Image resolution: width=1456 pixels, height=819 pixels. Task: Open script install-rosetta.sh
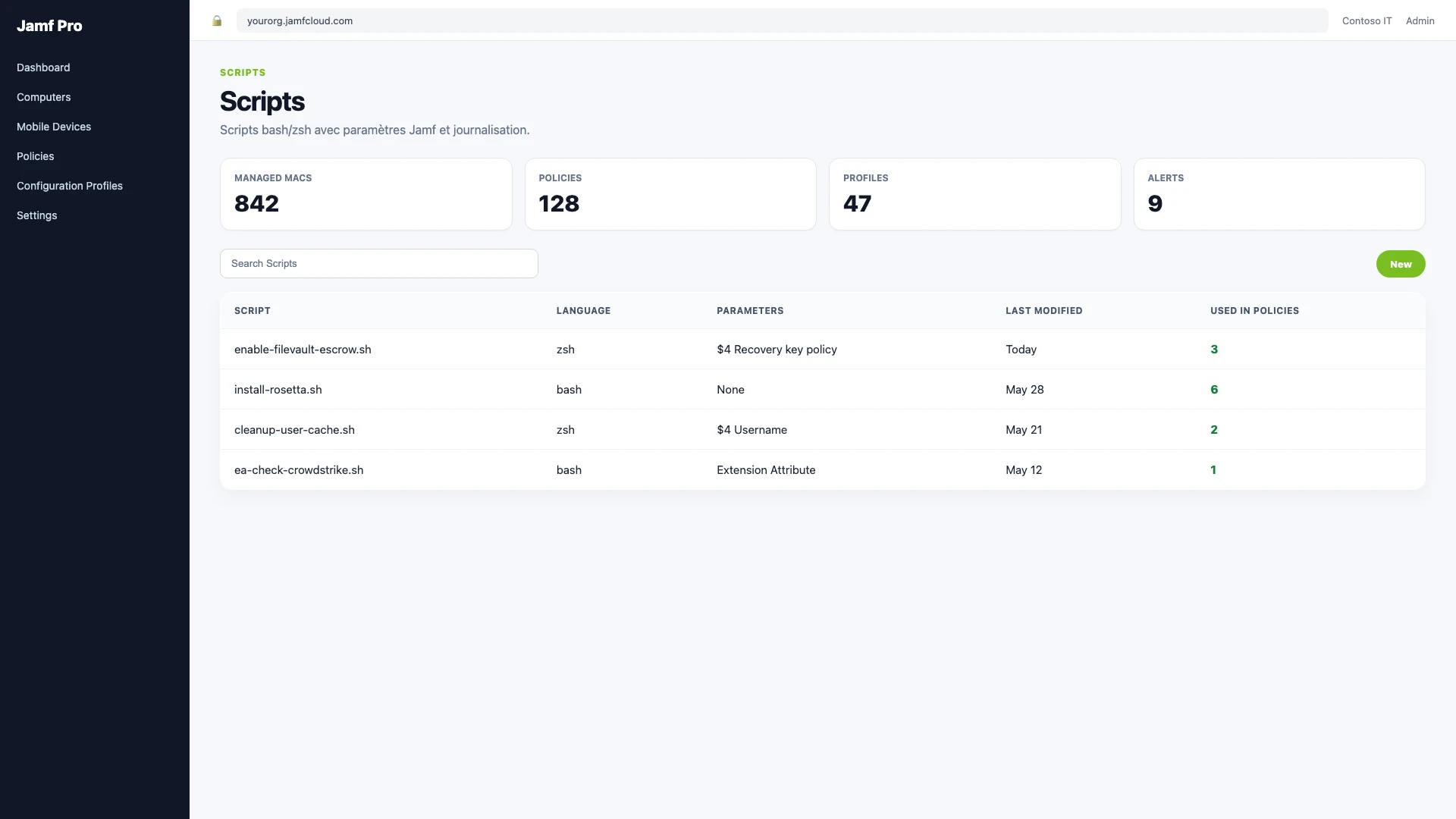(278, 390)
